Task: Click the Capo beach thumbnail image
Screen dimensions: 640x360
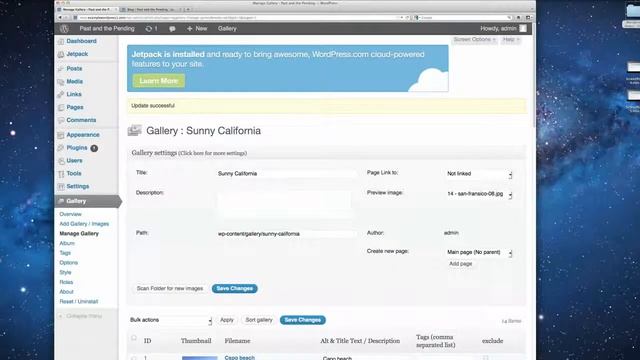Action: coord(200,358)
